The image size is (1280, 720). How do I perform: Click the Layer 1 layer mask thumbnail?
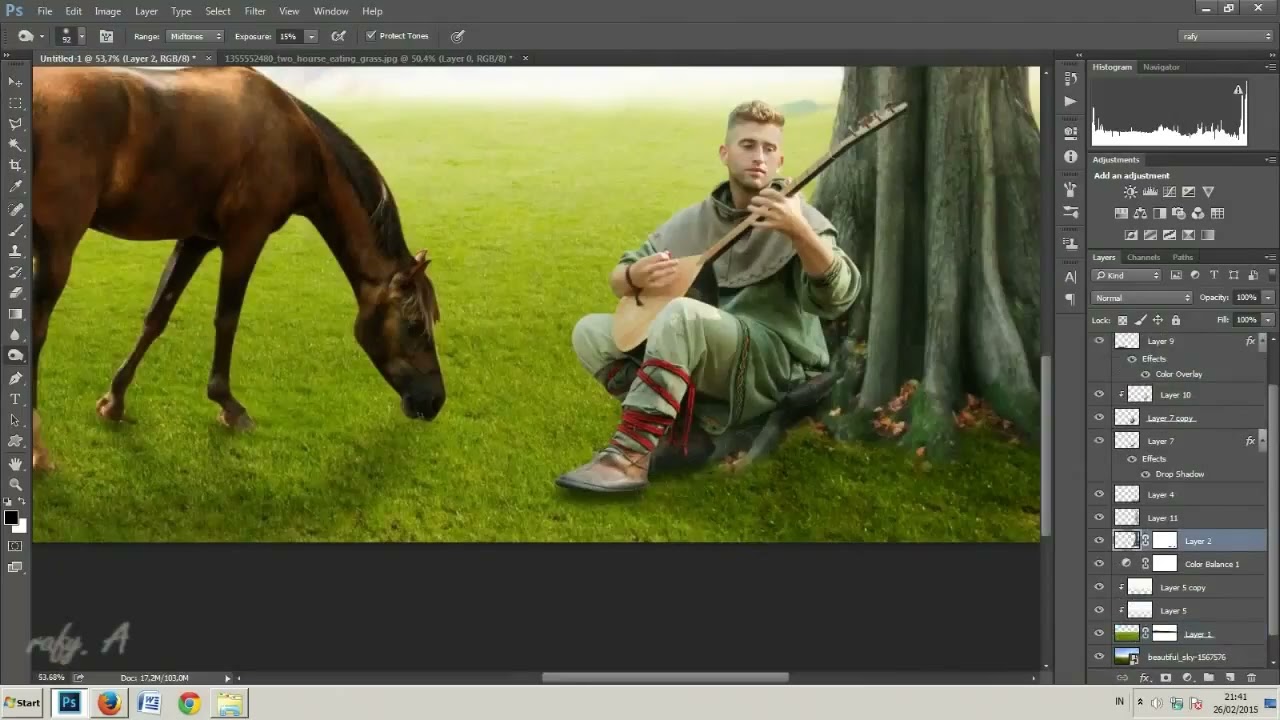tap(1165, 633)
